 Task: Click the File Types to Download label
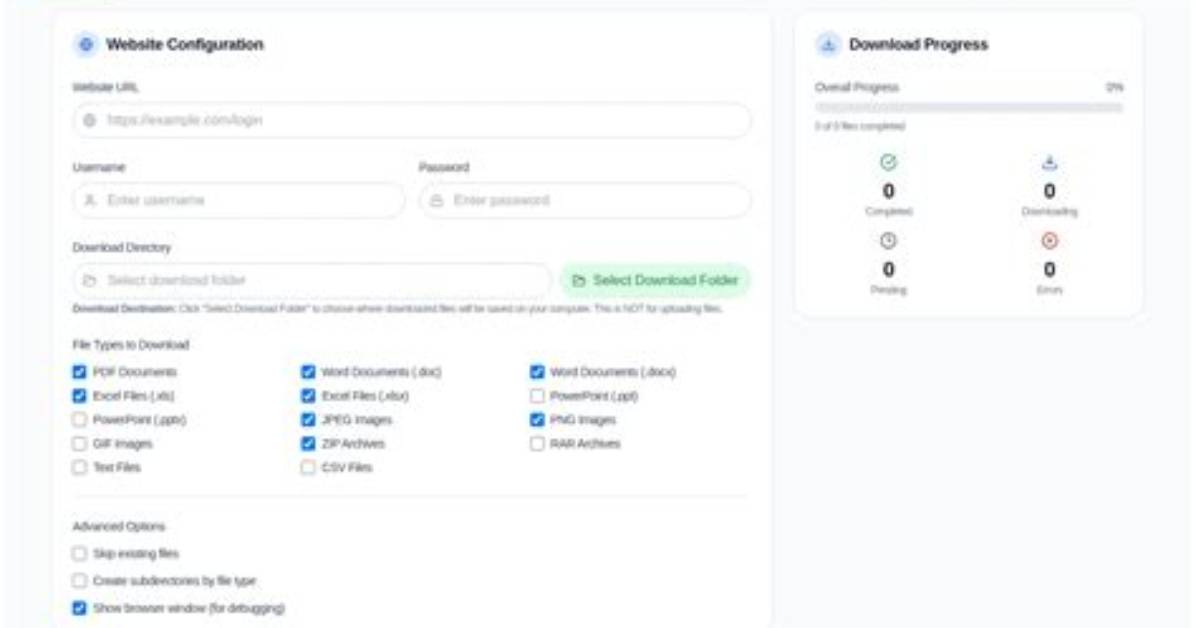pyautogui.click(x=130, y=345)
